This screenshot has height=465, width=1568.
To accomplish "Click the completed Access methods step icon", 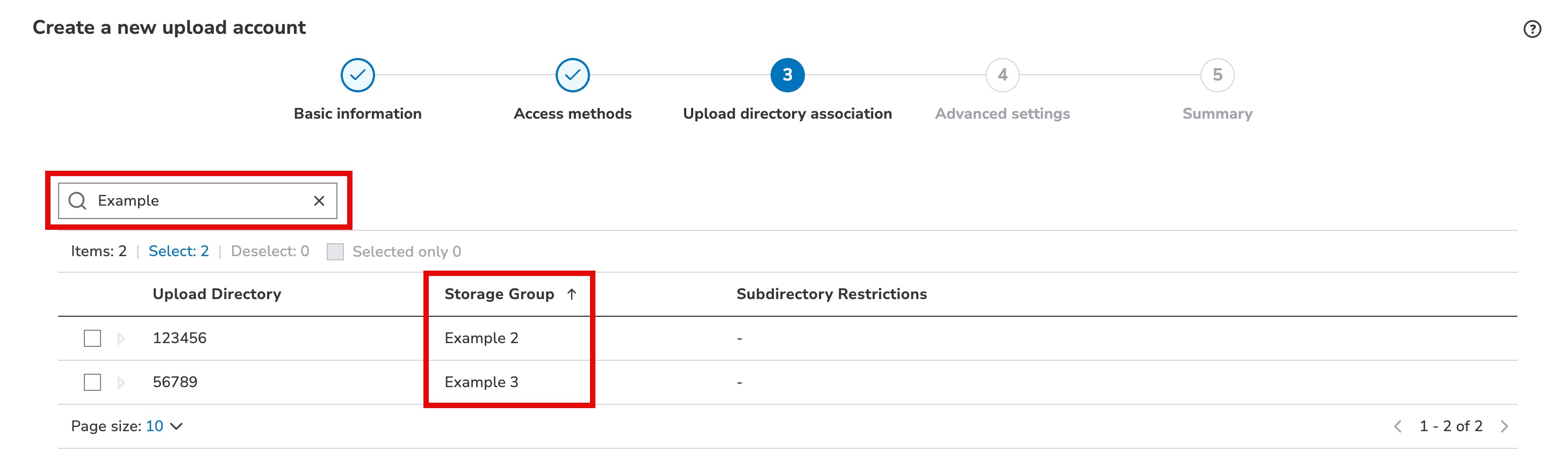I will (572, 75).
